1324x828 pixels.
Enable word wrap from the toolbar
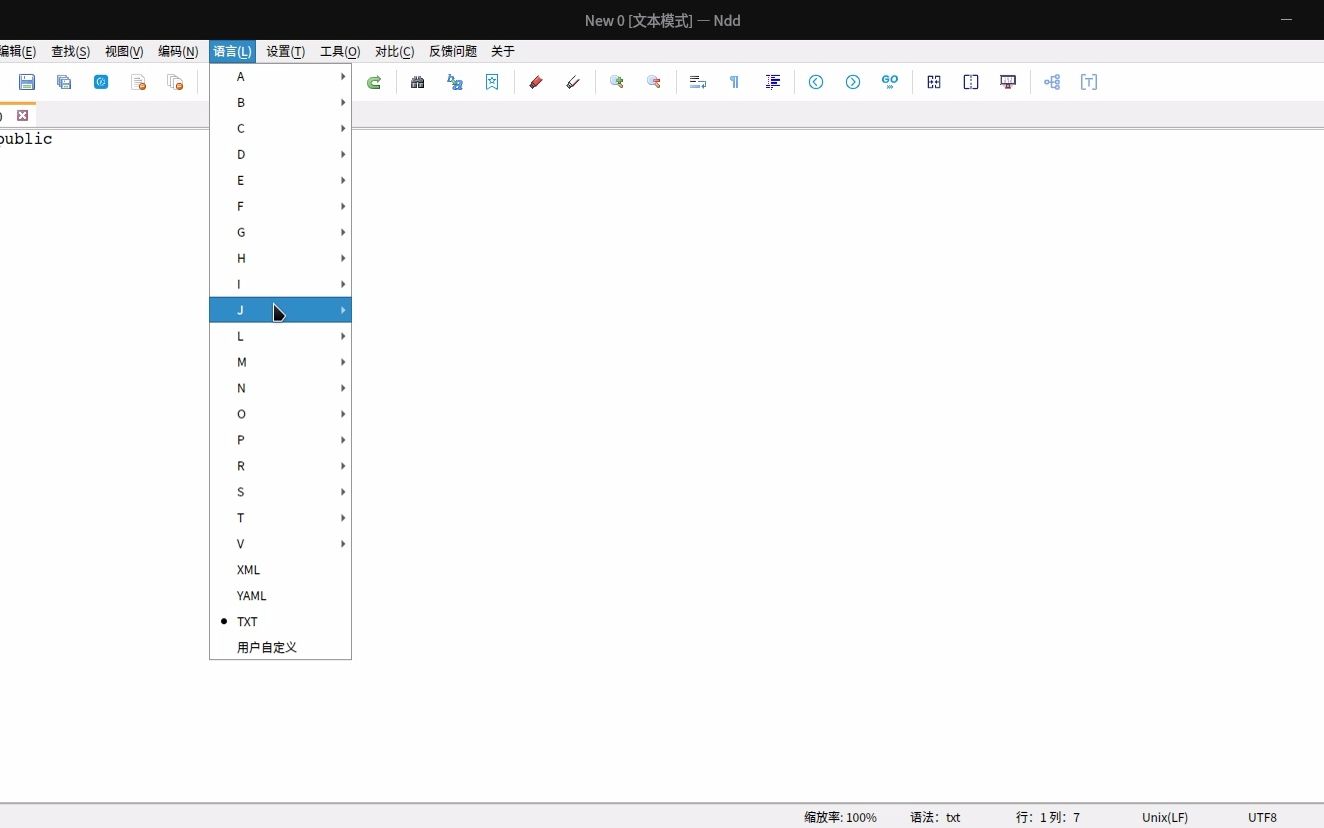(x=697, y=82)
